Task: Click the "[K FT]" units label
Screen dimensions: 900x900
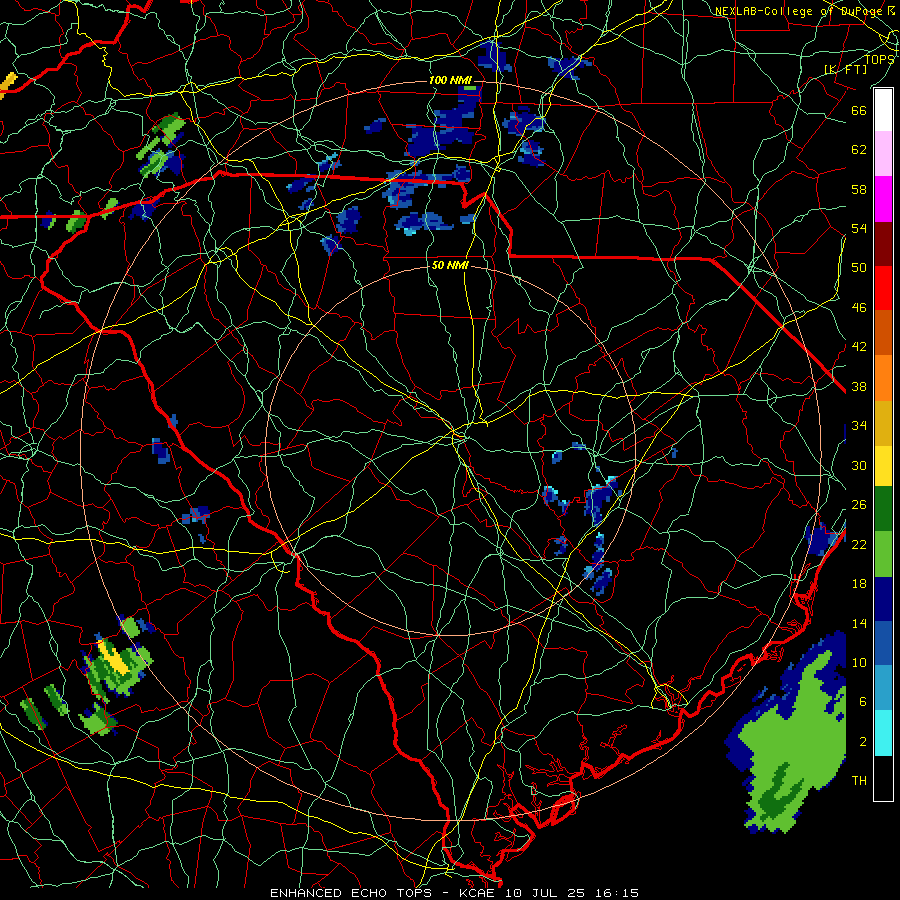Action: coord(845,69)
